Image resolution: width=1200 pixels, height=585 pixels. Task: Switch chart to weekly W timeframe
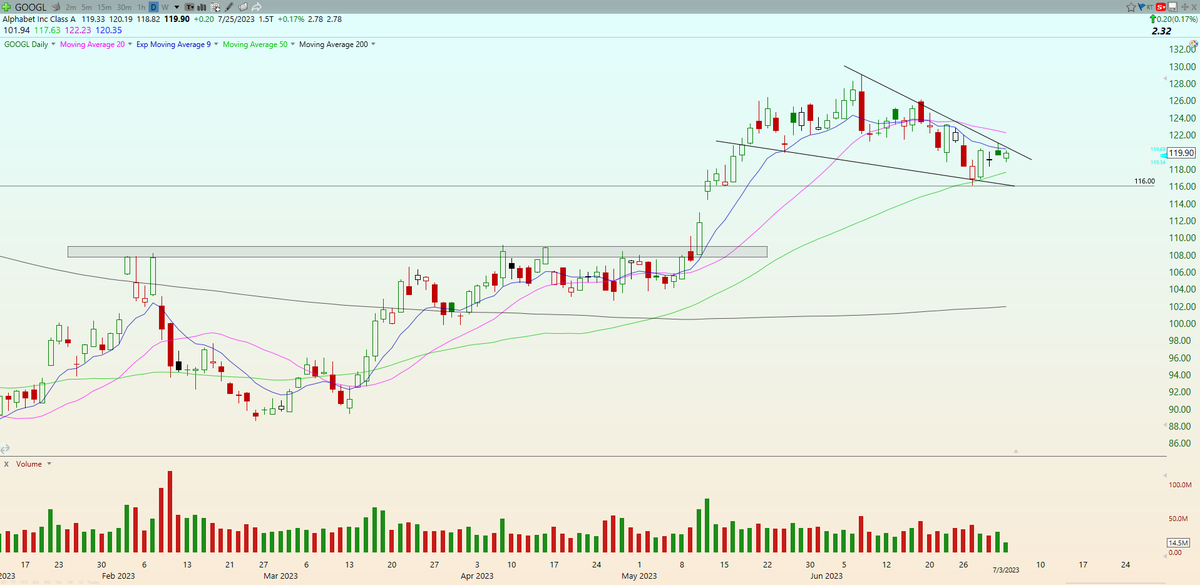pos(165,7)
